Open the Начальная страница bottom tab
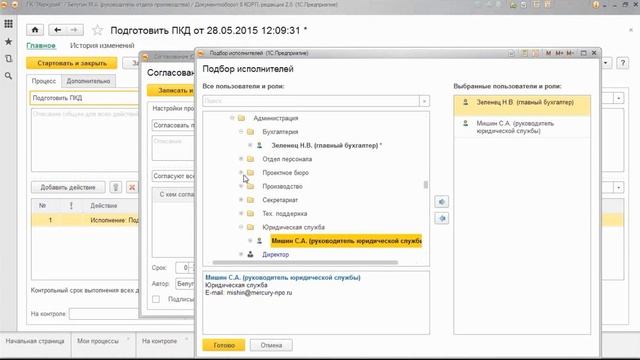 (x=35, y=341)
